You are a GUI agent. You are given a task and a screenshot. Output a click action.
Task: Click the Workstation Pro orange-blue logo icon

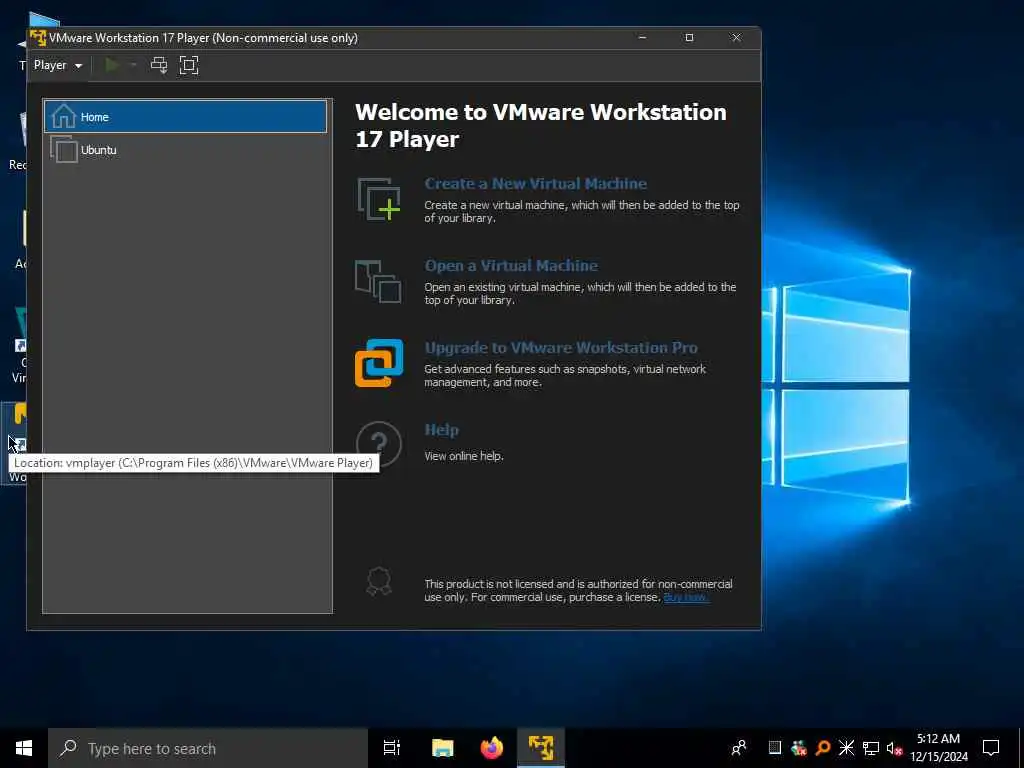tap(379, 363)
